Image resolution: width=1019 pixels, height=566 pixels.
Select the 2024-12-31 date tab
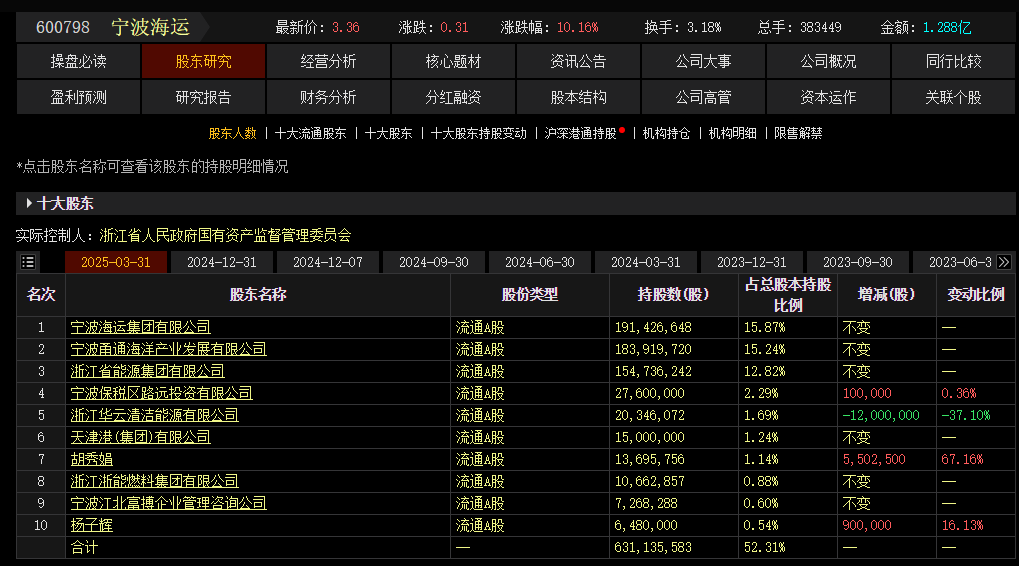(222, 262)
